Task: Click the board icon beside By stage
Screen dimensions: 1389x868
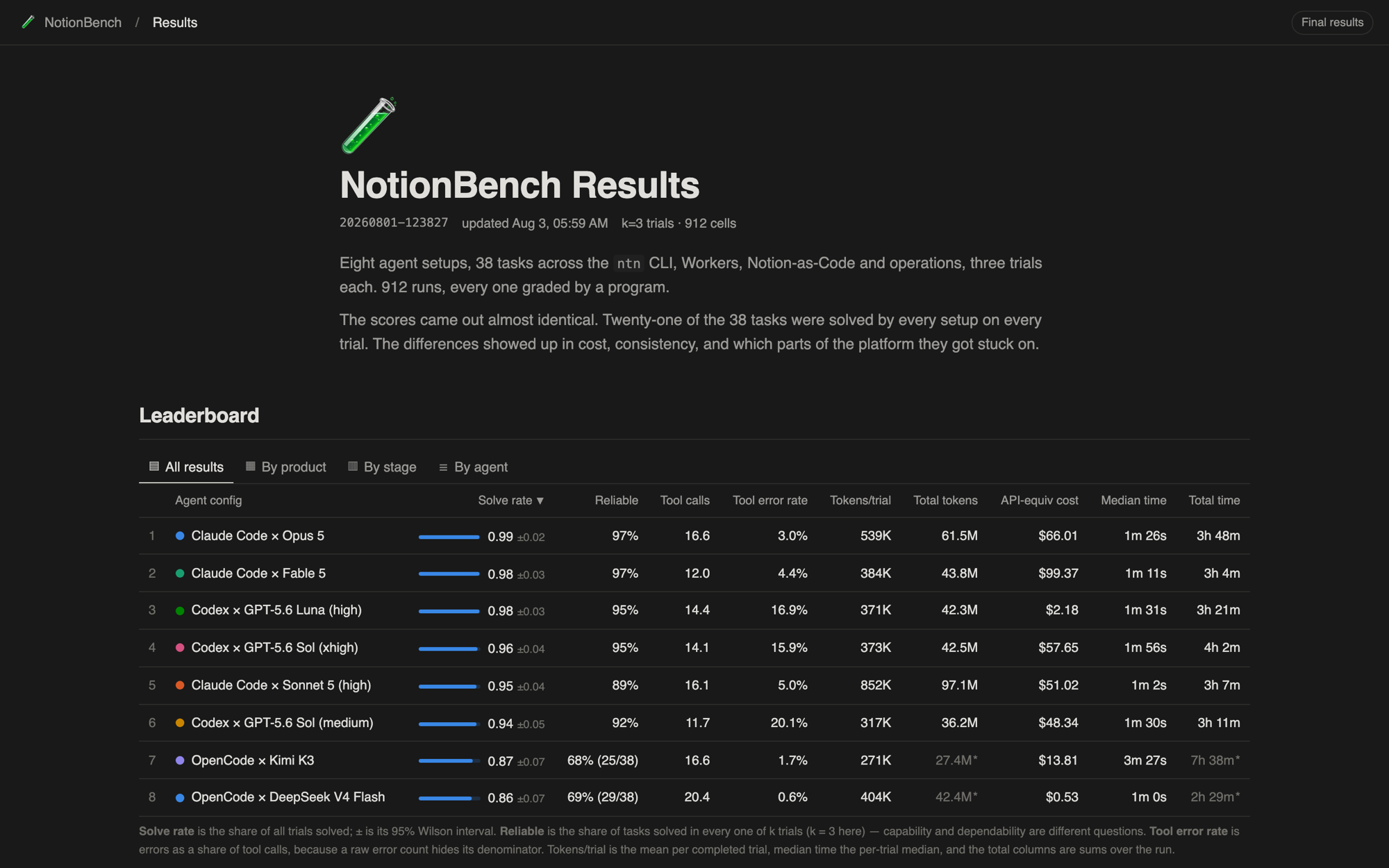Action: pos(353,466)
